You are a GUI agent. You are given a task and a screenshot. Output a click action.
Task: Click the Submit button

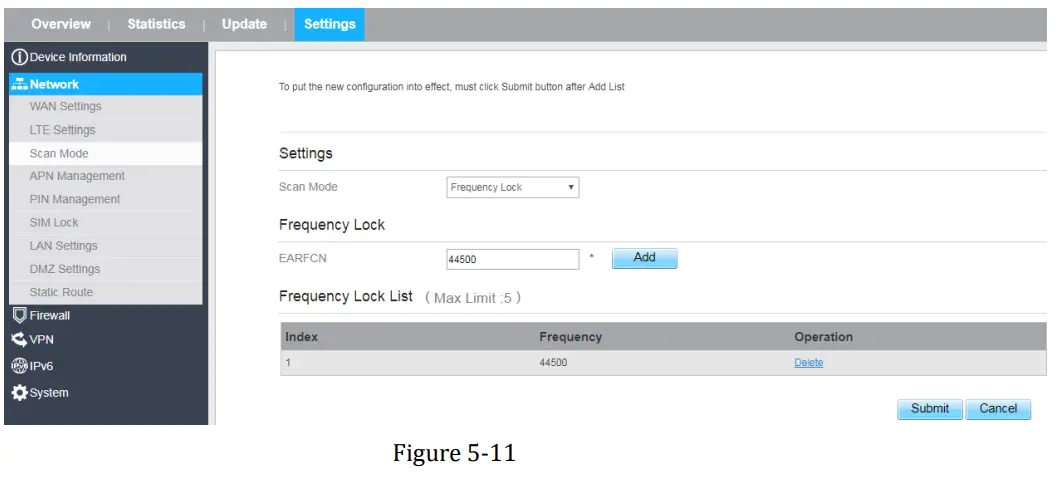coord(929,408)
